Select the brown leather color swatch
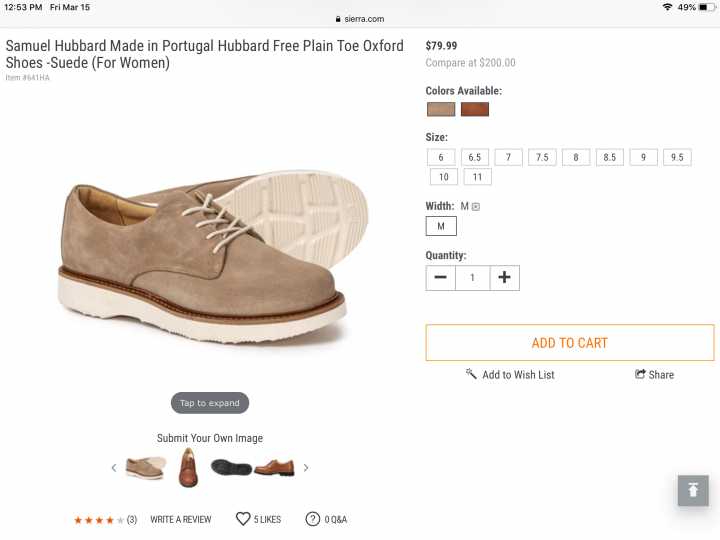Image resolution: width=720 pixels, height=540 pixels. [x=475, y=109]
